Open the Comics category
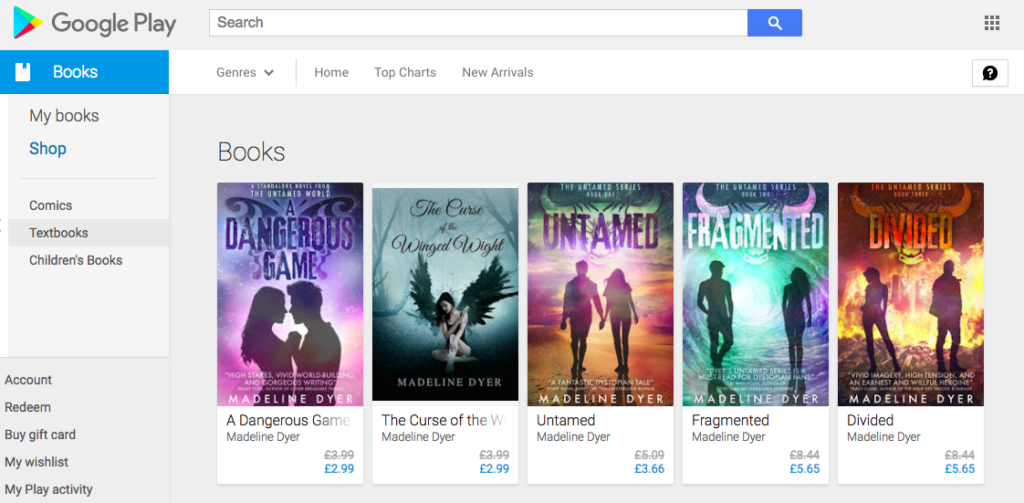The image size is (1024, 503). 50,205
